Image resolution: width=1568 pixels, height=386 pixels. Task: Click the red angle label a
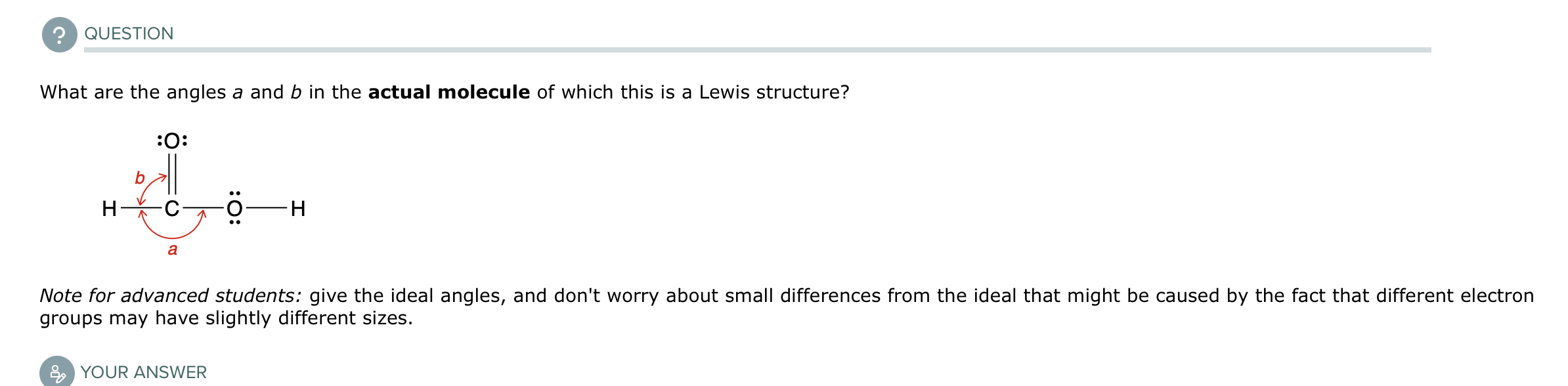[x=173, y=249]
